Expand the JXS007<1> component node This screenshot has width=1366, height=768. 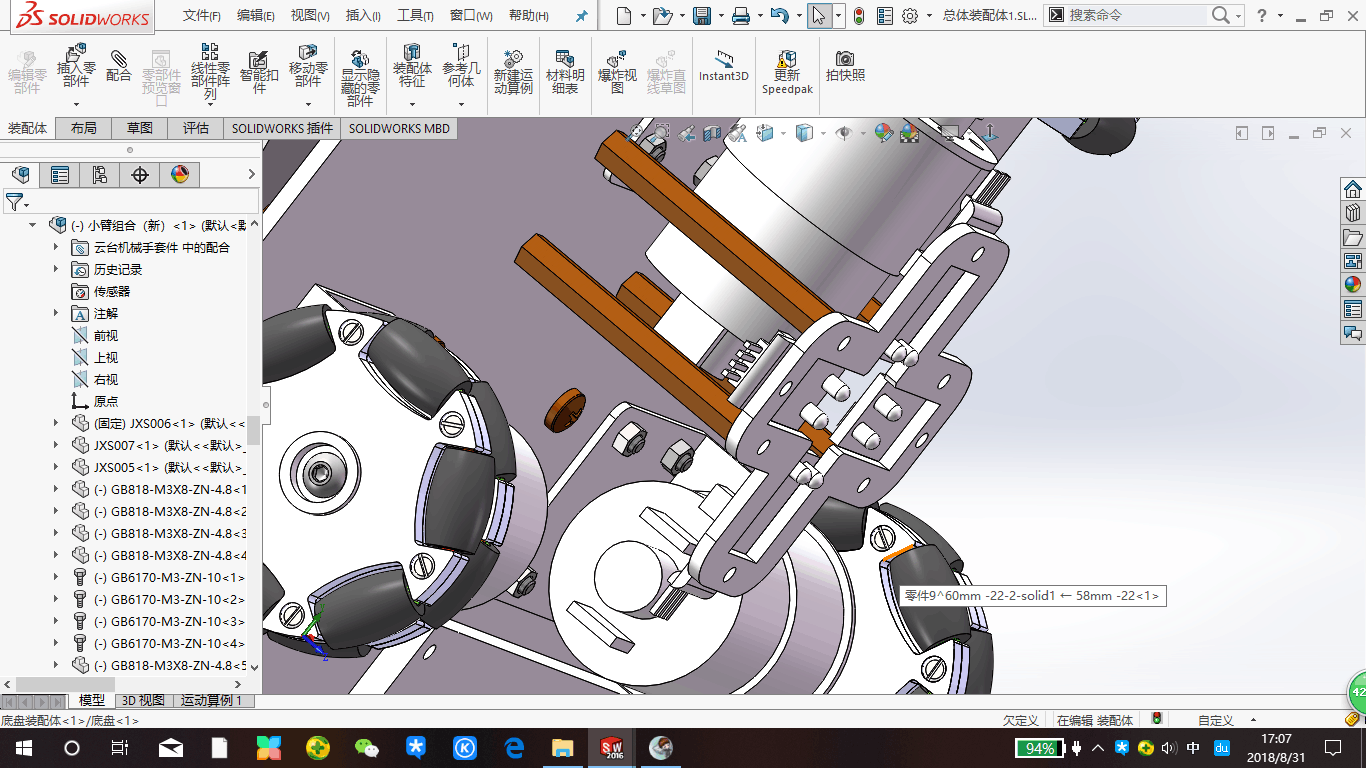pos(56,445)
